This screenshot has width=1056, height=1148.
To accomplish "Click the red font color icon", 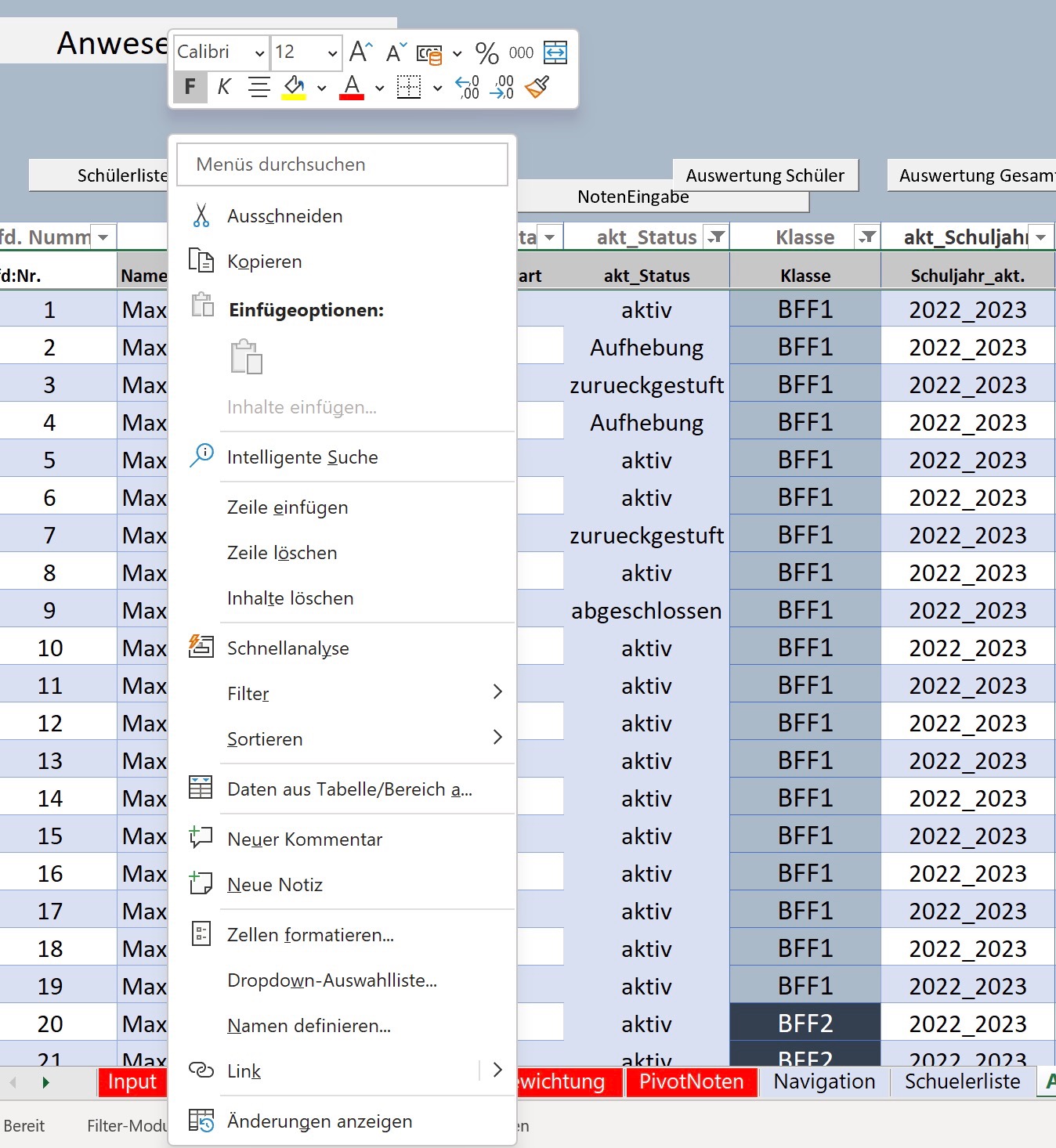I will [x=352, y=86].
